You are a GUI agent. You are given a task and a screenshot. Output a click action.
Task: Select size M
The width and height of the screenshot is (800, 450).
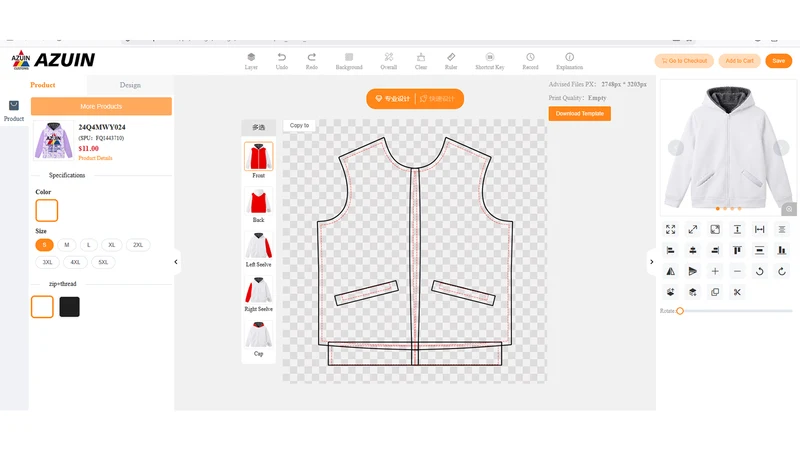tap(67, 245)
